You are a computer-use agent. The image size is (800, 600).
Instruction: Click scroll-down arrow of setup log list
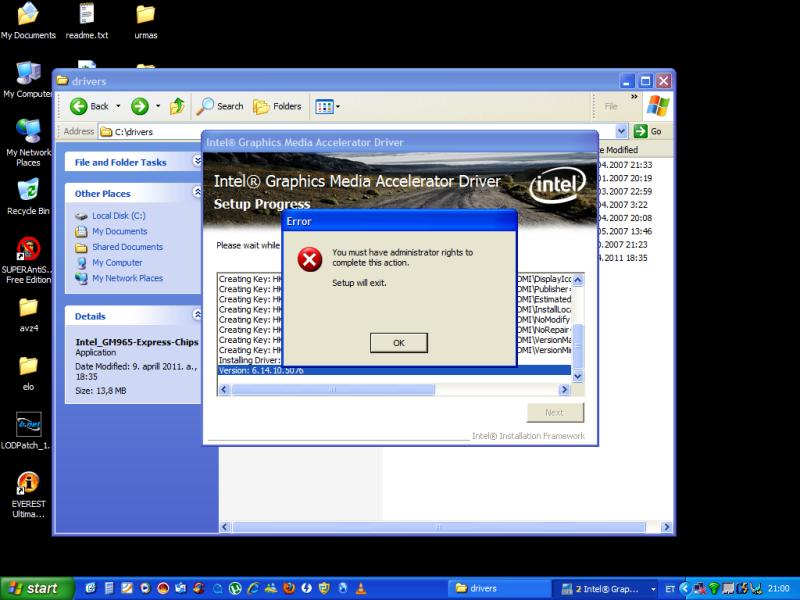point(578,377)
